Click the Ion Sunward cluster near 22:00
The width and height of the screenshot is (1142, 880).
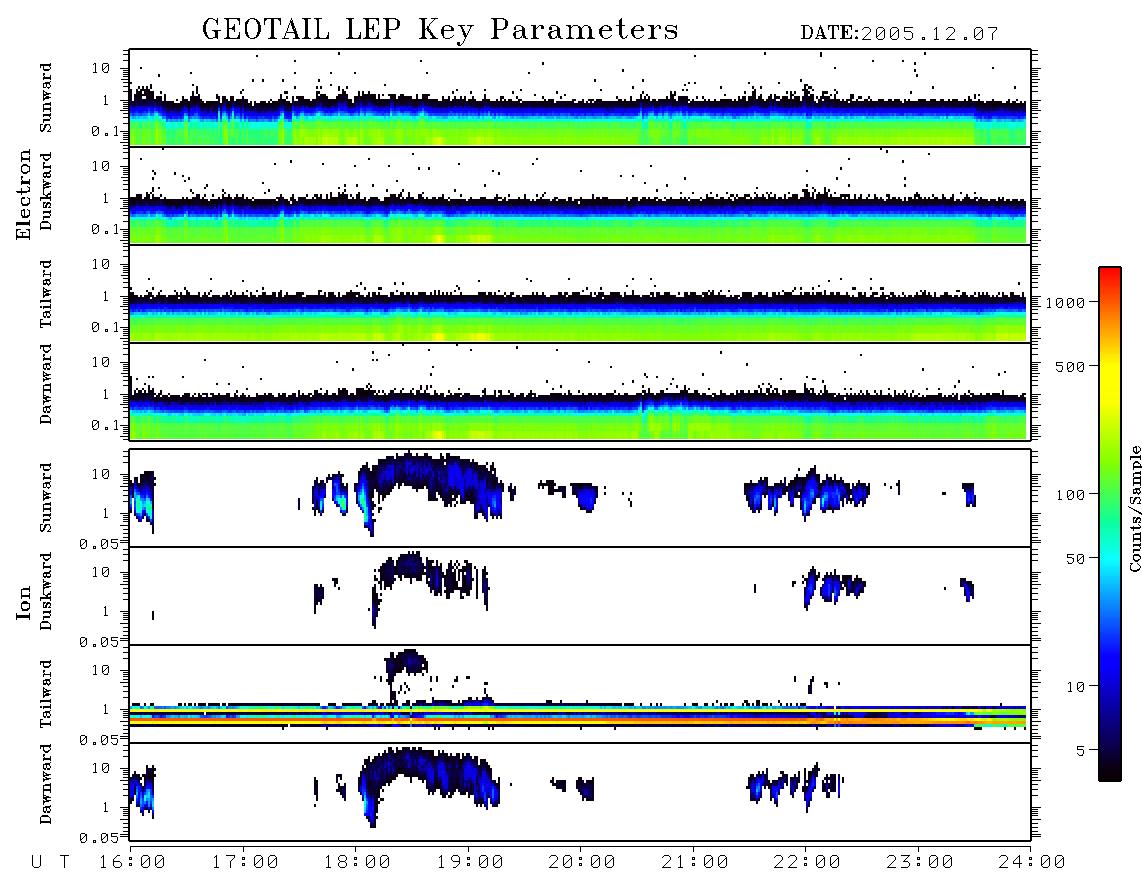pyautogui.click(x=806, y=492)
